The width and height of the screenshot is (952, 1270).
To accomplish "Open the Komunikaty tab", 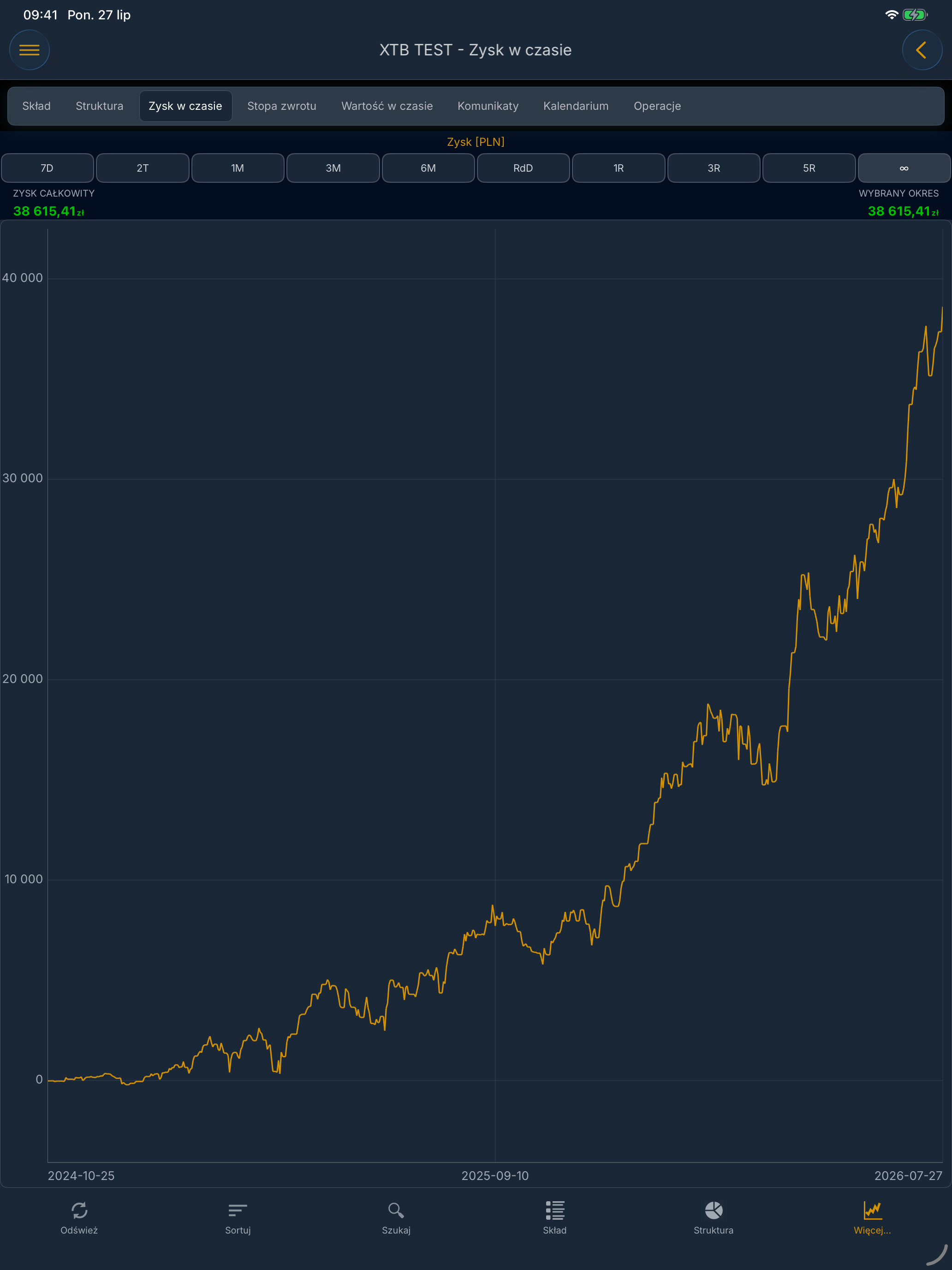I will tap(488, 106).
